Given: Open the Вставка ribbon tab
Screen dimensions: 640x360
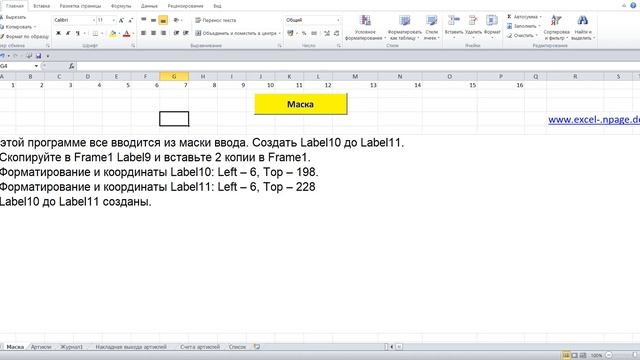Looking at the screenshot, I should pyautogui.click(x=41, y=6).
